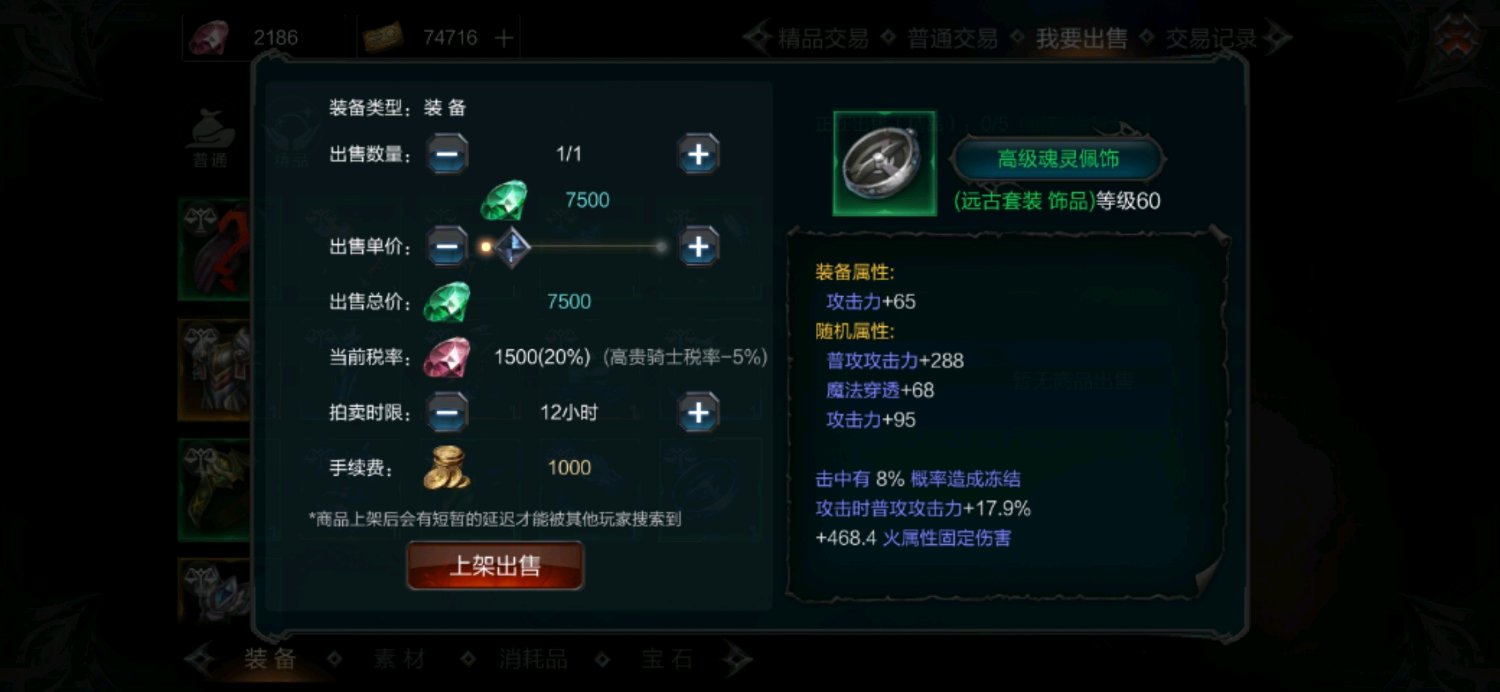Switch to 精品交易 tab
1500x692 pixels.
[823, 39]
